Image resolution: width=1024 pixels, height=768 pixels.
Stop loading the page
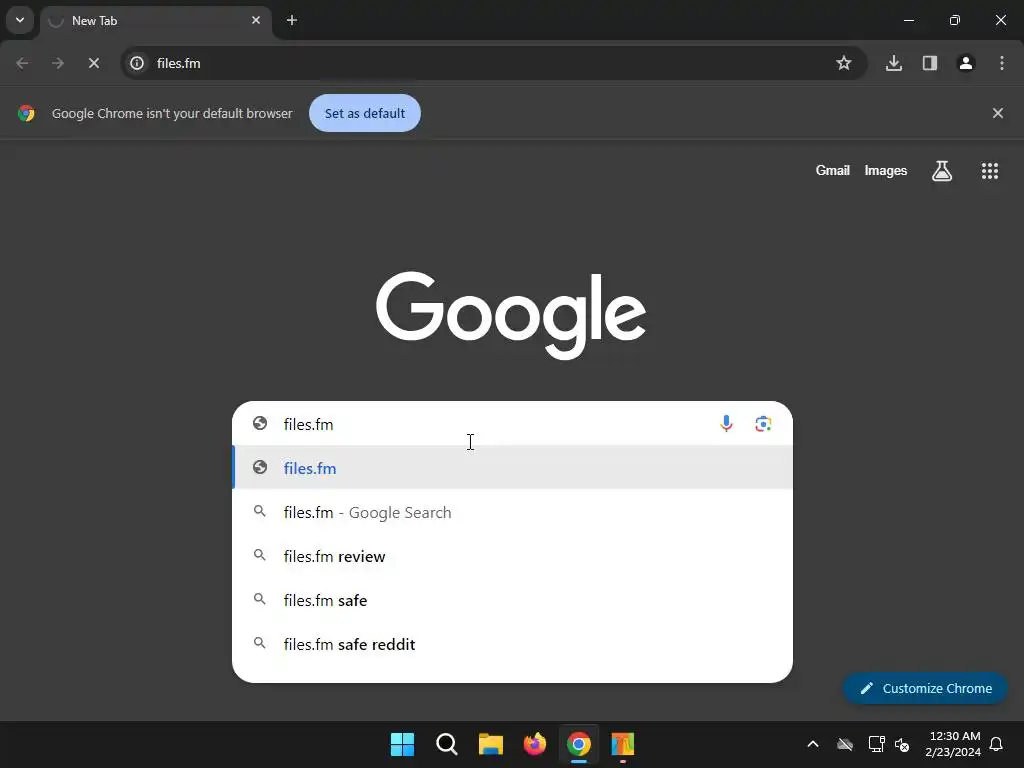pyautogui.click(x=94, y=63)
